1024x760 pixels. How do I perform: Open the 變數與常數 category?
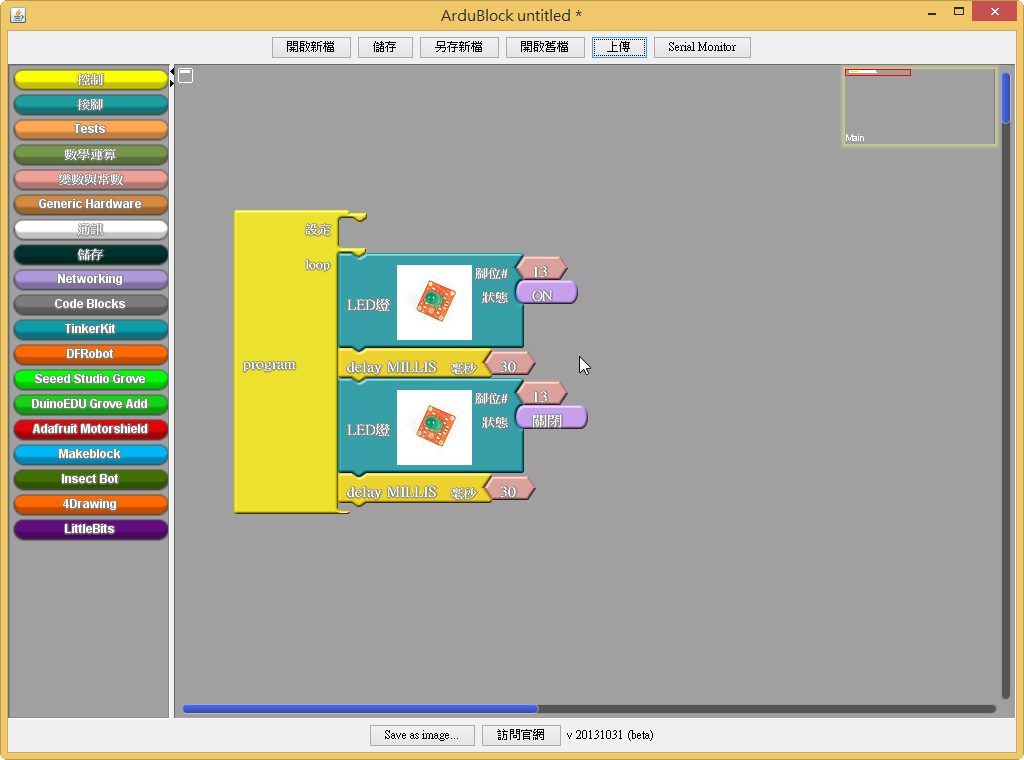[x=90, y=179]
